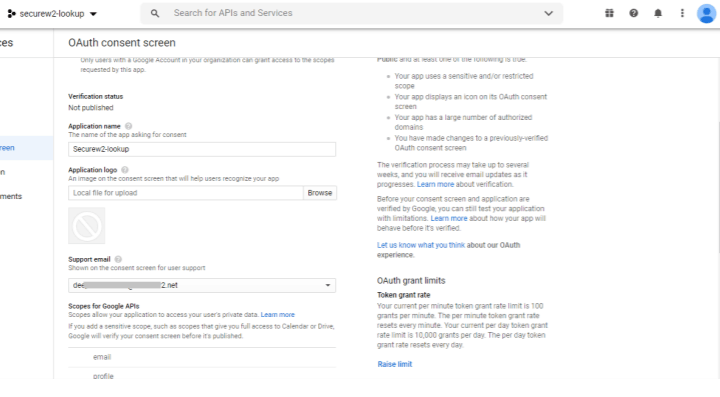Select sidebar item ending in 'ments'
This screenshot has width=720, height=397.
pos(11,196)
